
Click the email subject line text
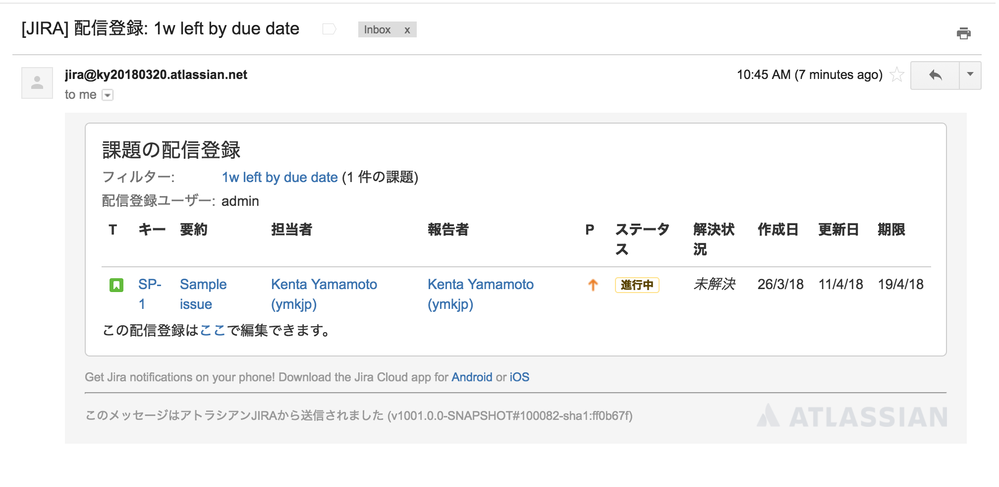(160, 29)
